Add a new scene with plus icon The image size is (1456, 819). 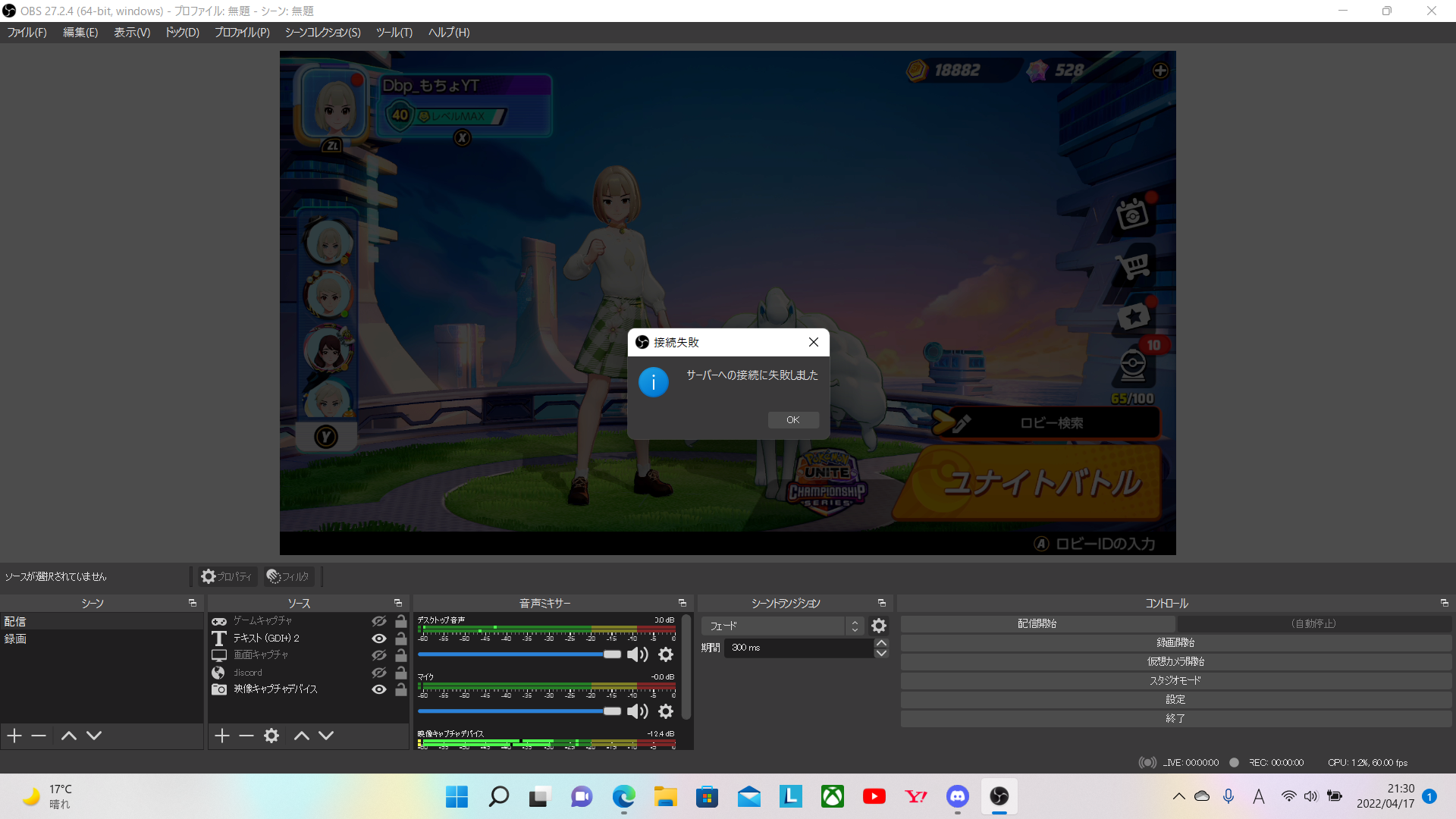pos(14,736)
